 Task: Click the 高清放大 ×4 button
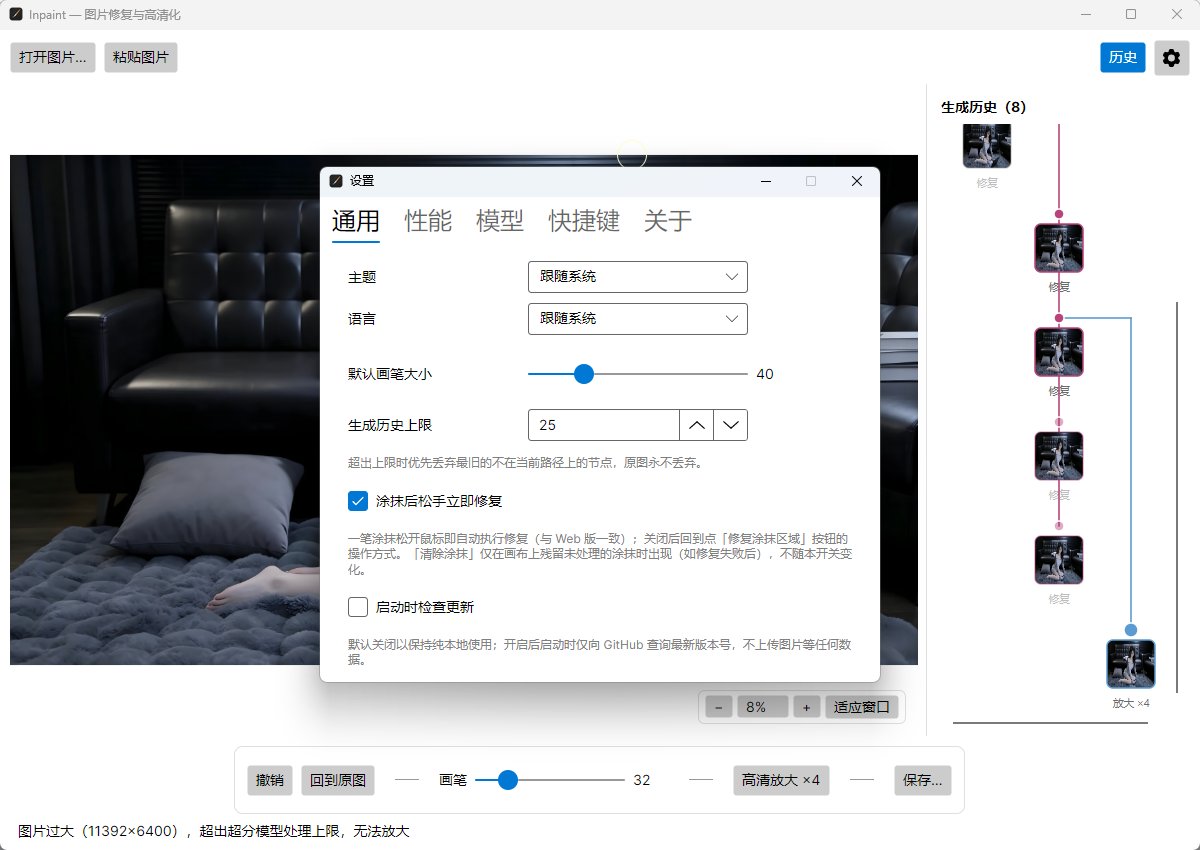point(781,780)
